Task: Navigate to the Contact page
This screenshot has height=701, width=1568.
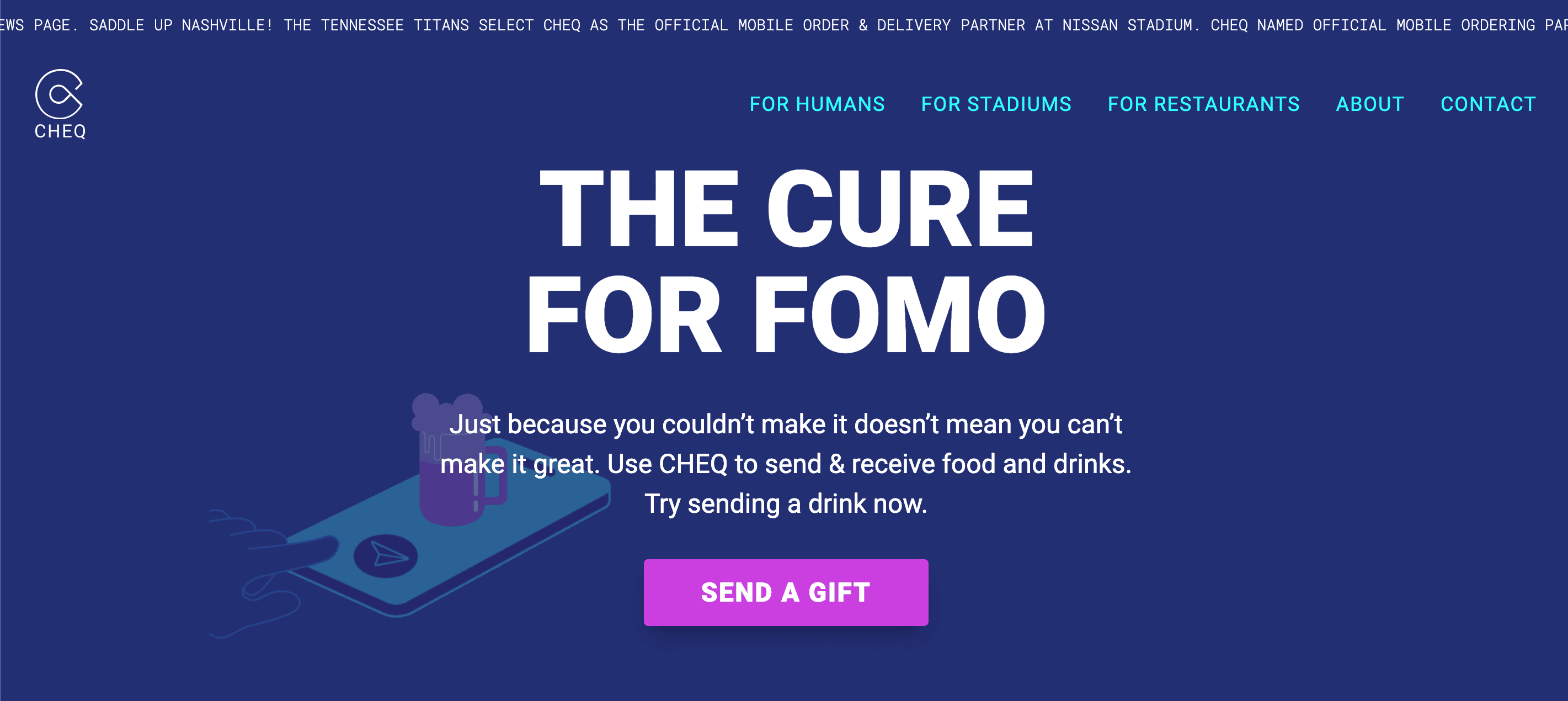Action: point(1487,104)
